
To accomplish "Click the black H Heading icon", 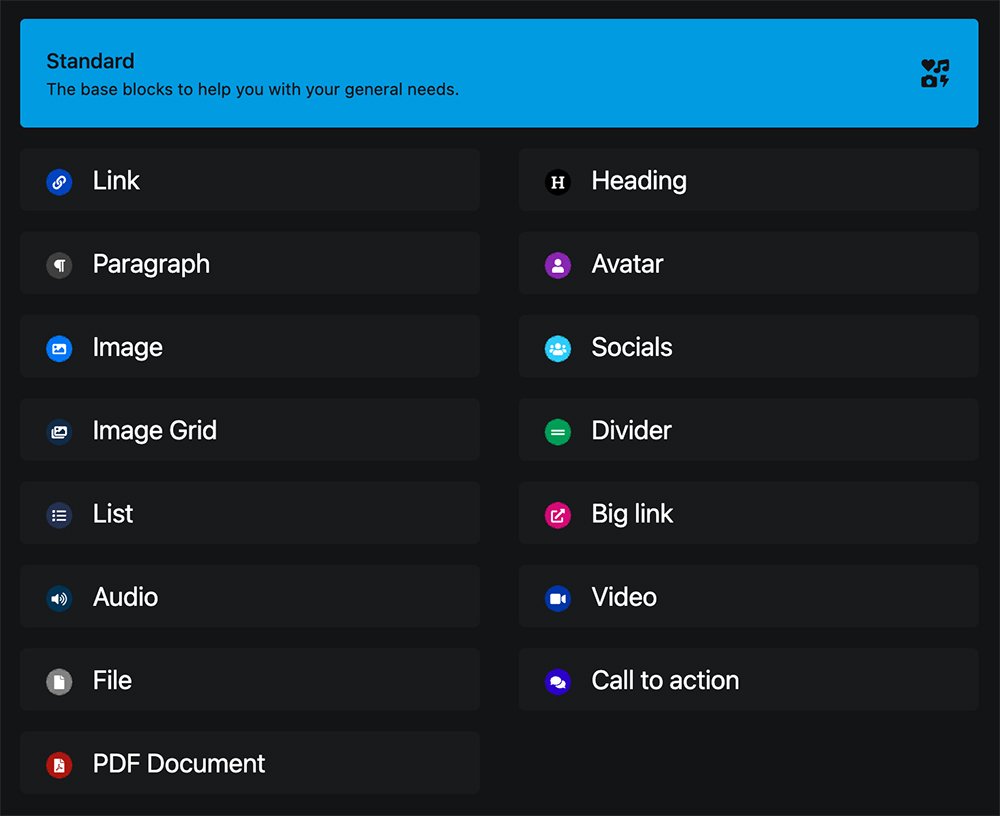I will click(558, 182).
